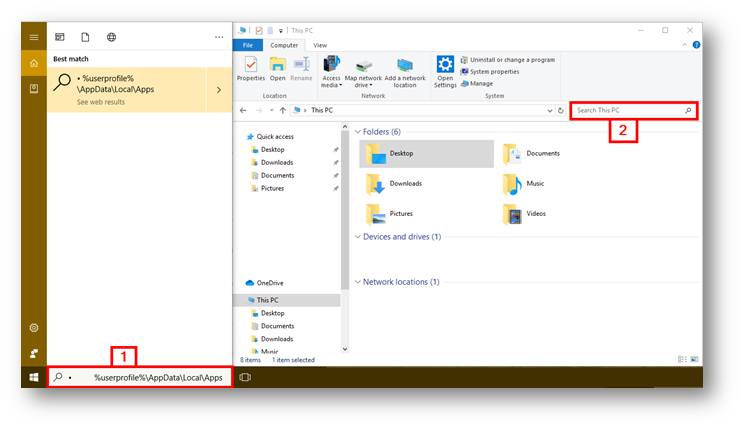Screen dimensions: 745x430
Task: Click the taskbar search input box
Action: pyautogui.click(x=140, y=377)
